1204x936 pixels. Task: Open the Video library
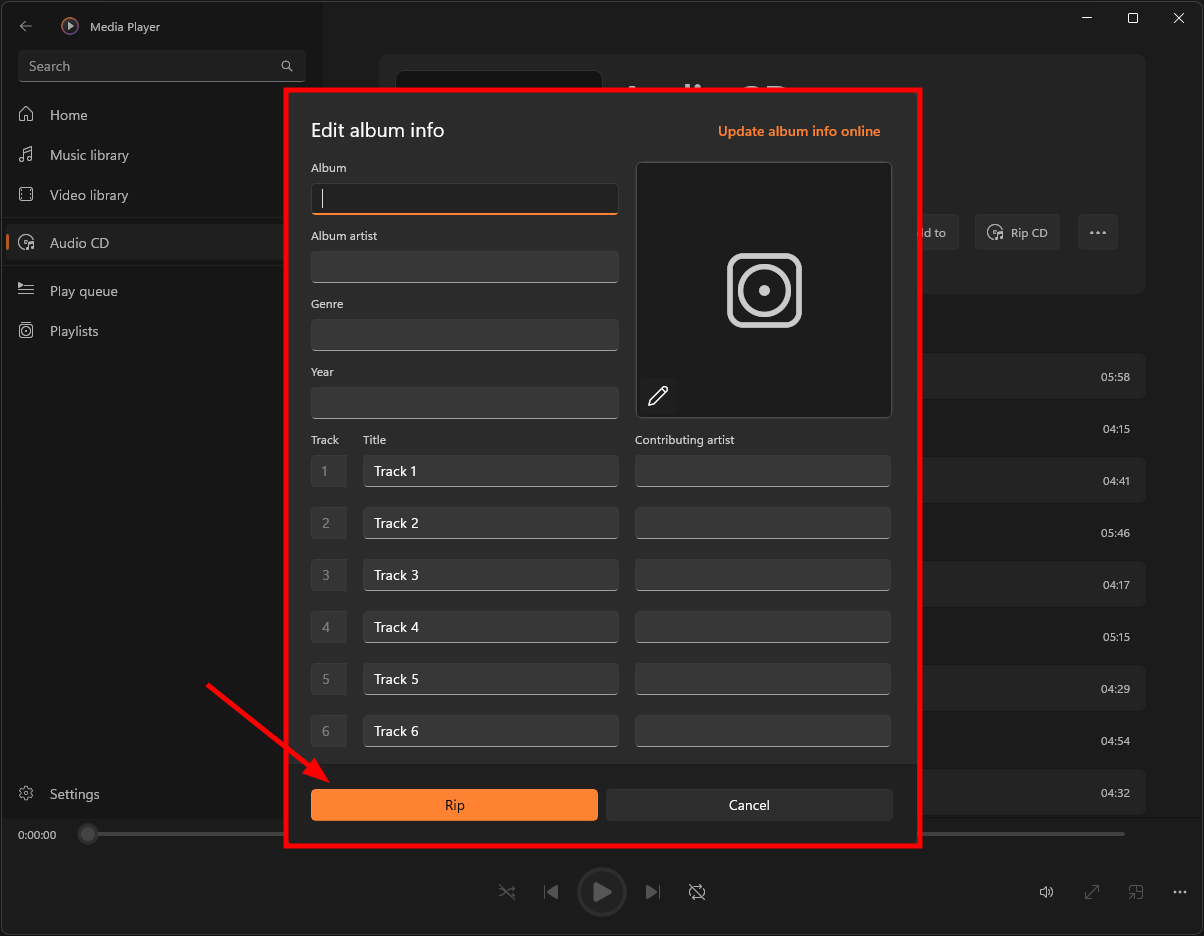(90, 195)
